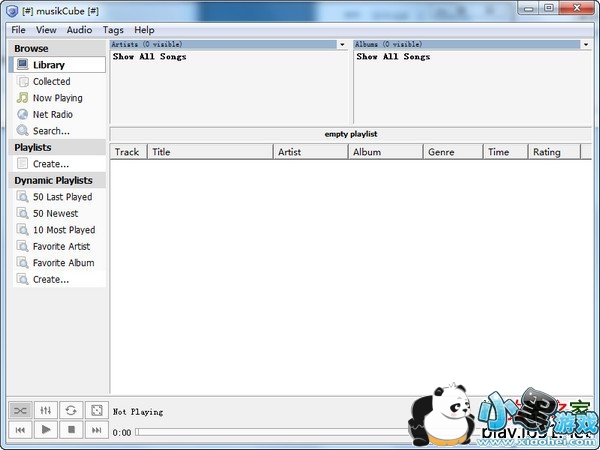This screenshot has width=600, height=450.
Task: Click the empty playlist info bar
Action: pyautogui.click(x=351, y=134)
